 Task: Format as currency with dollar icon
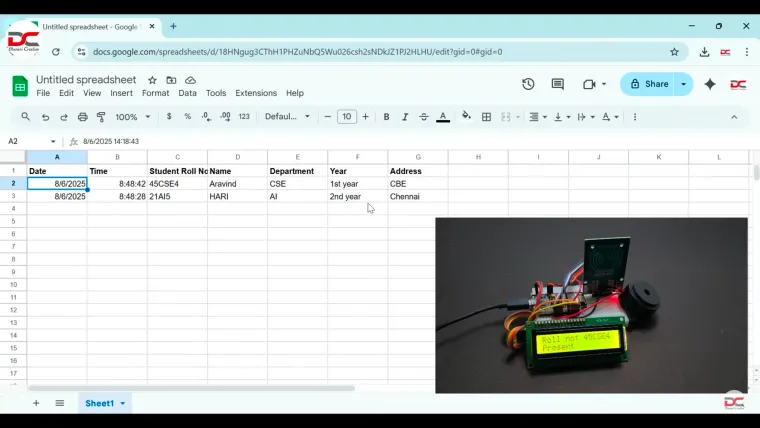pyautogui.click(x=169, y=116)
